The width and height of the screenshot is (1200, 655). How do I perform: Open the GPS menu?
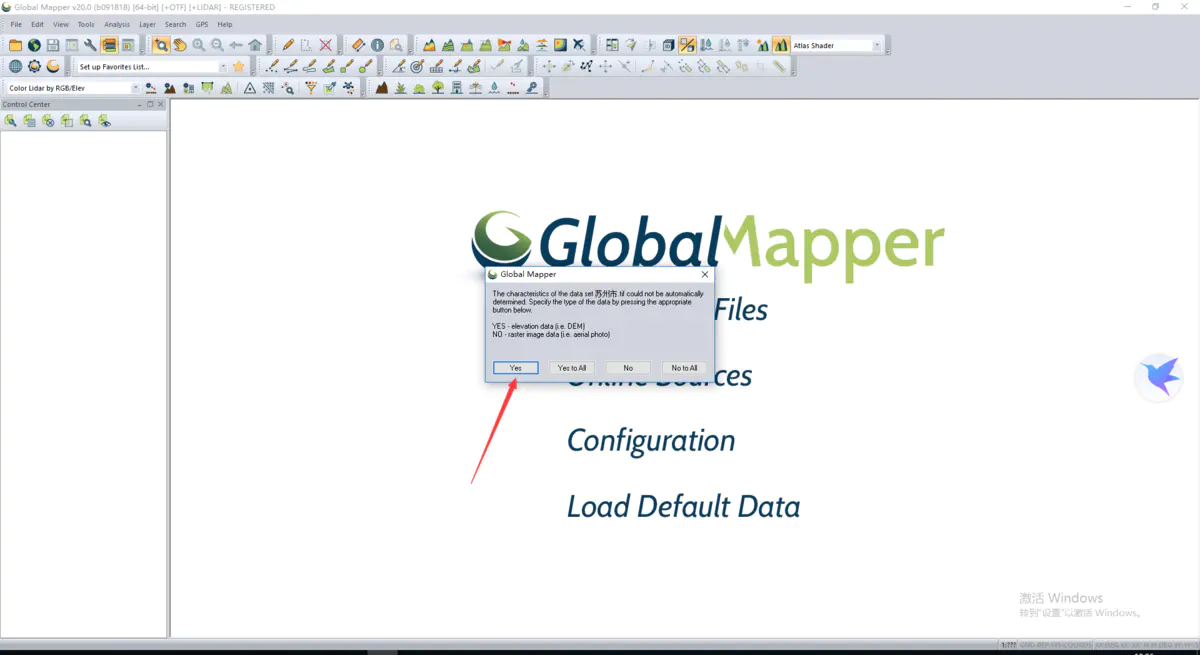point(202,24)
